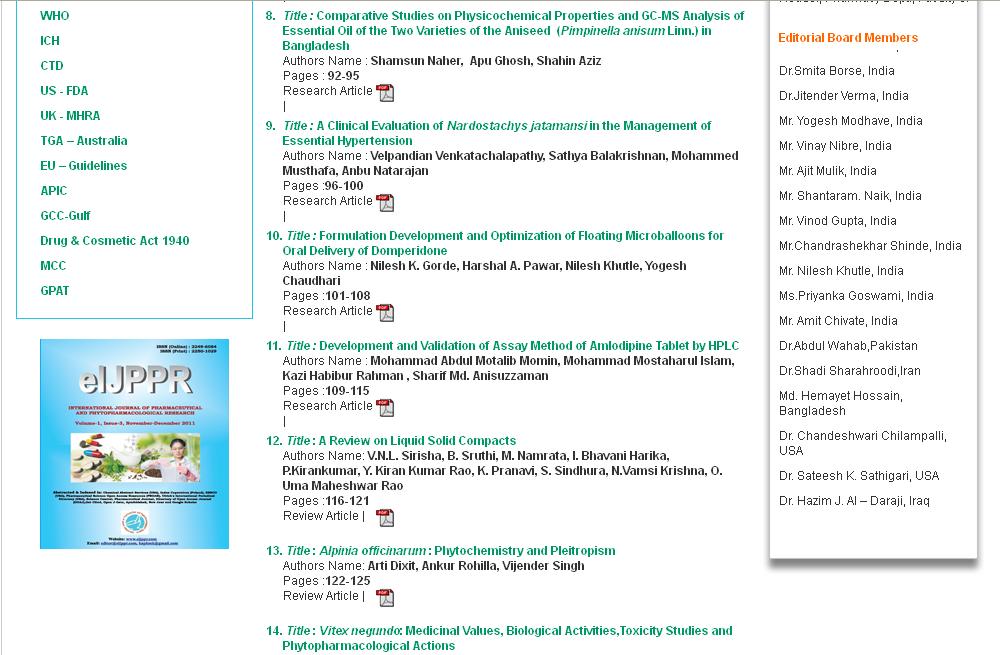Open Drug & Cosmetic Act 1940 link
Viewport: 1000px width, 655px height.
(x=114, y=241)
